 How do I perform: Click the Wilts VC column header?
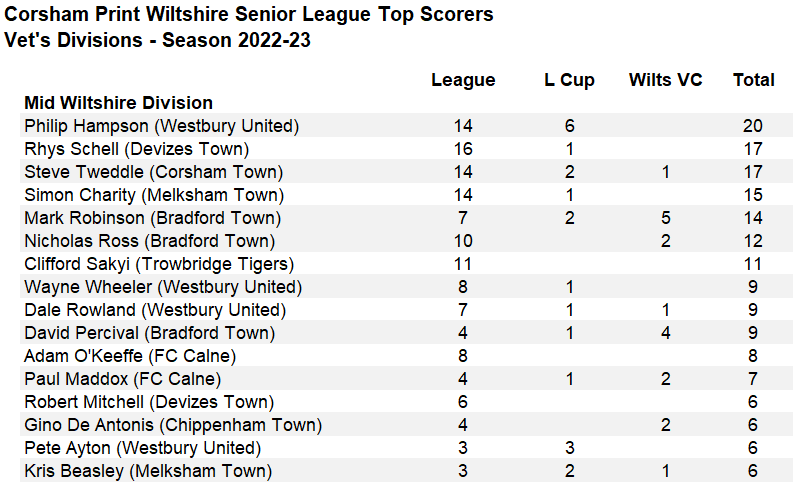pyautogui.click(x=666, y=80)
